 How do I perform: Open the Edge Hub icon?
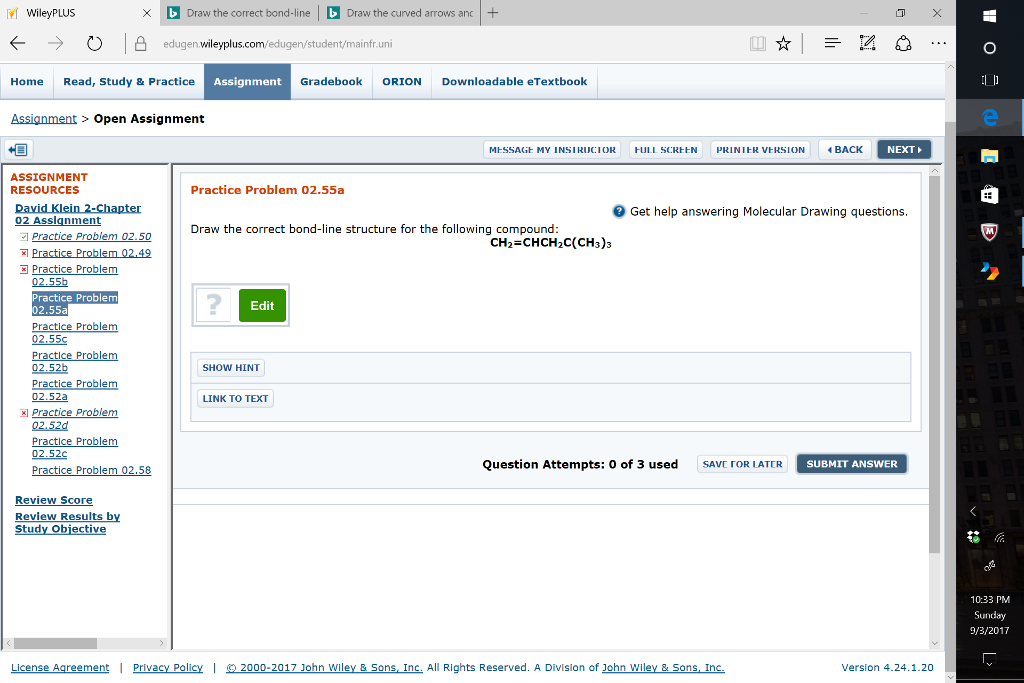point(832,43)
